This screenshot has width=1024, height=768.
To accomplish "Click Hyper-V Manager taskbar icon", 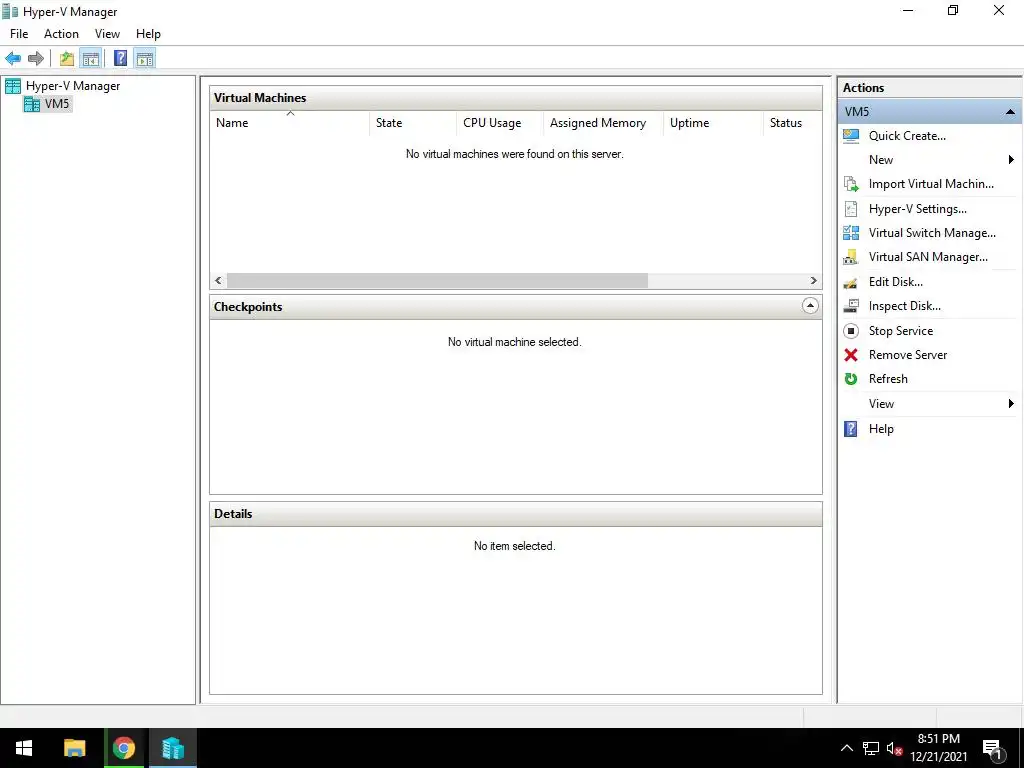I will coord(173,748).
